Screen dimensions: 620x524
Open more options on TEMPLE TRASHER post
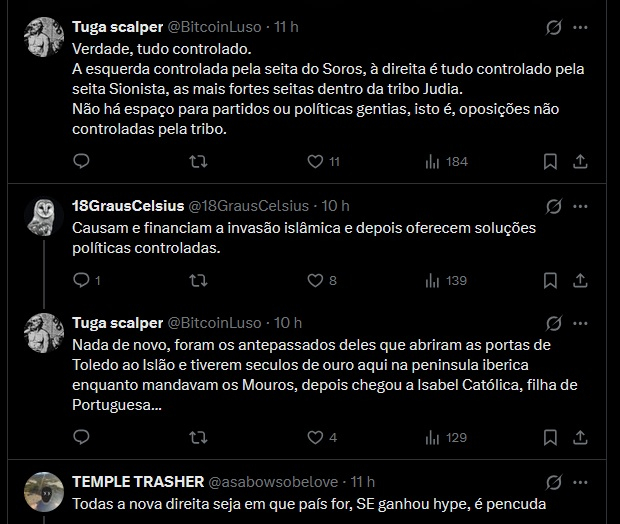pyautogui.click(x=580, y=483)
